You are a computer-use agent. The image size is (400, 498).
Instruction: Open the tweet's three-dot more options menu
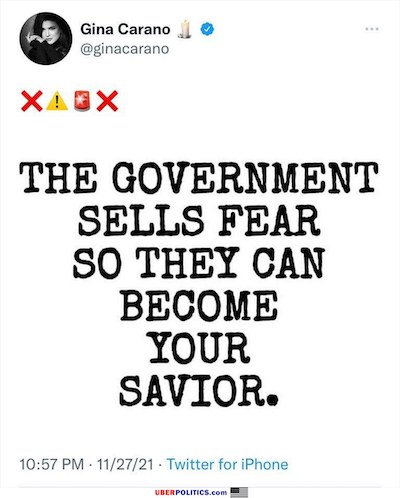pyautogui.click(x=372, y=29)
